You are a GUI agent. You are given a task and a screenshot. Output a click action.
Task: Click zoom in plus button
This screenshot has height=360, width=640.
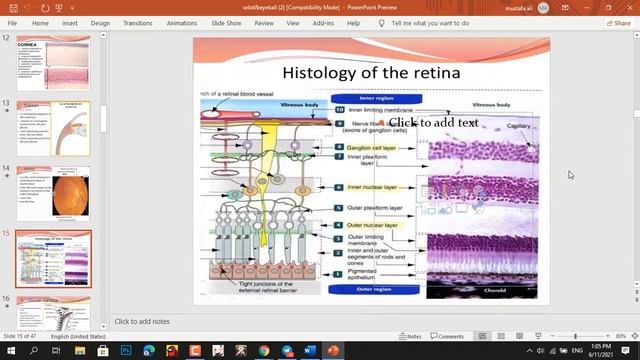click(x=608, y=336)
